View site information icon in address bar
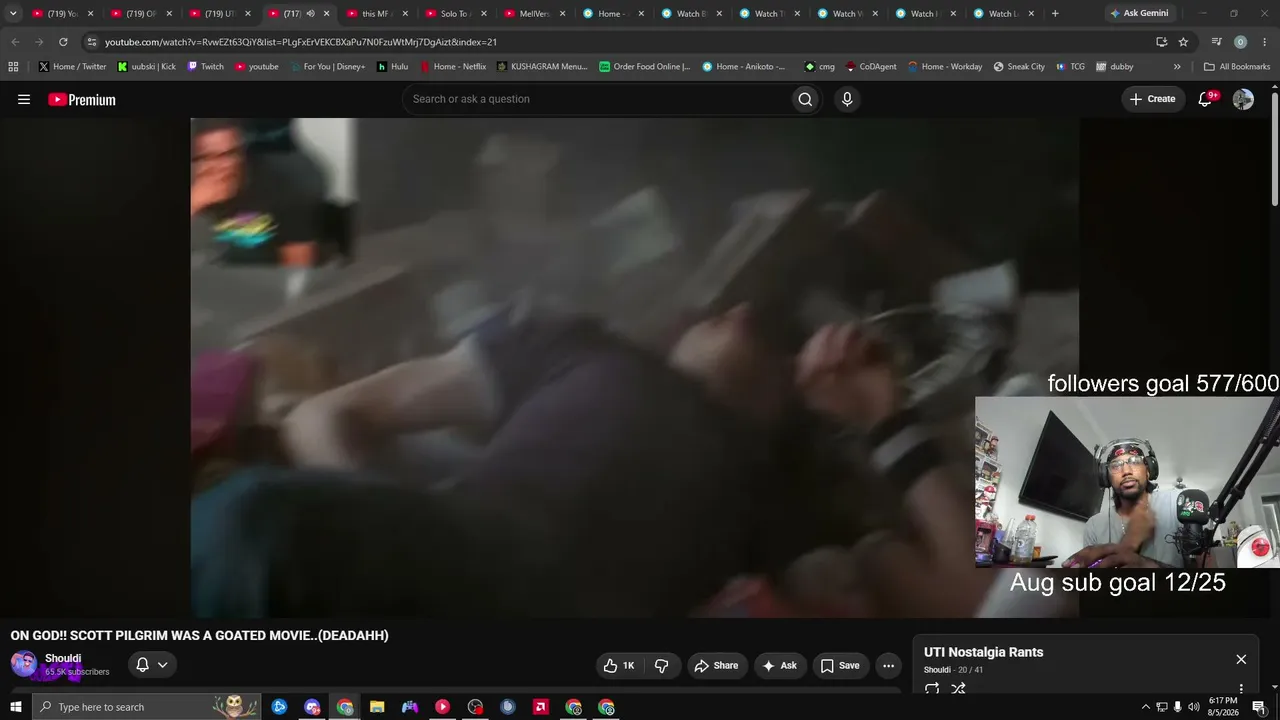The height and width of the screenshot is (720, 1280). pyautogui.click(x=92, y=42)
